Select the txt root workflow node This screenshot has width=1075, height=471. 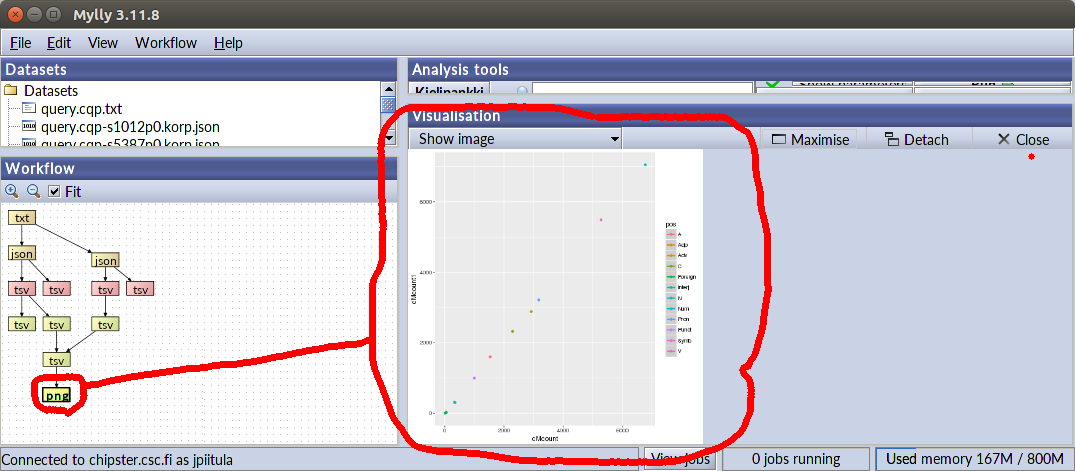(22, 217)
